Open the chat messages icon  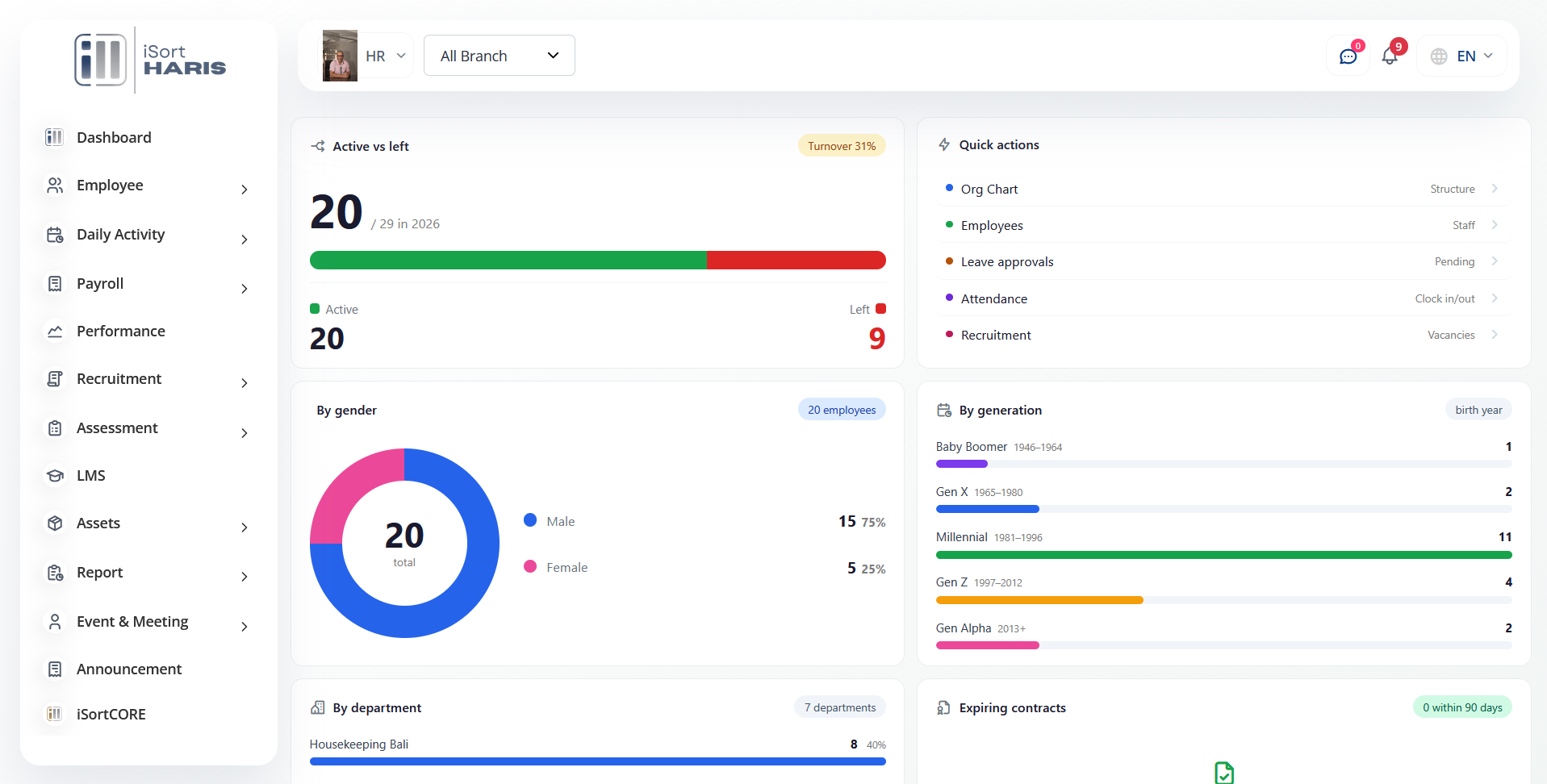click(x=1348, y=56)
